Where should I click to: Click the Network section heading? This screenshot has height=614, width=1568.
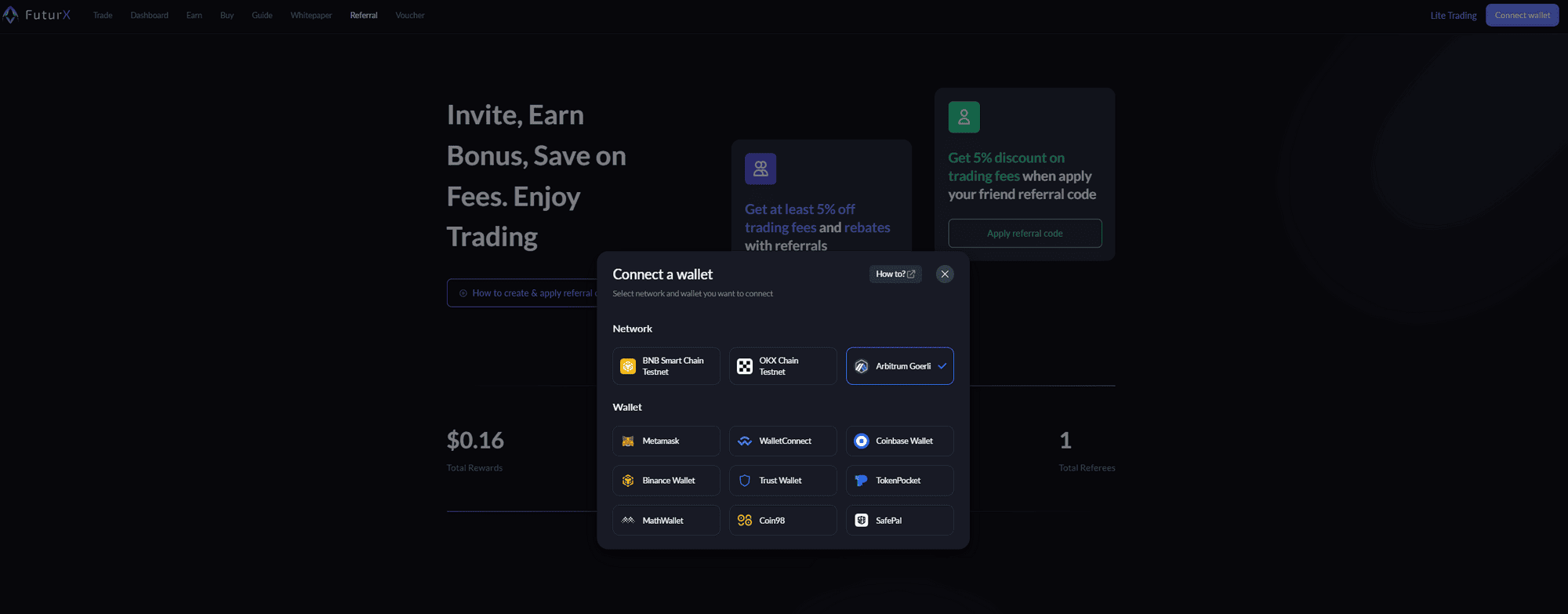[x=632, y=329]
